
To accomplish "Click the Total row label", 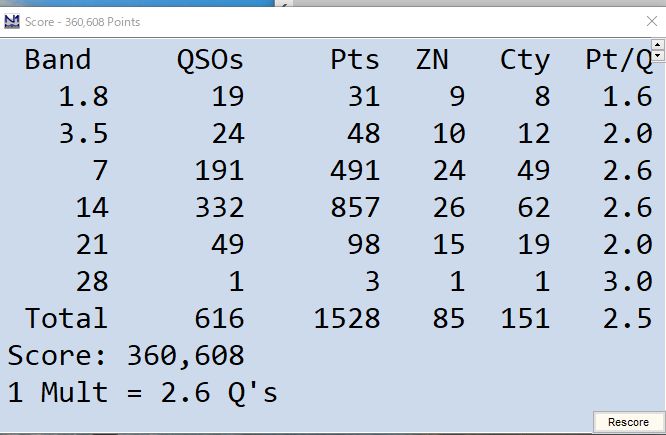I will 66,319.
